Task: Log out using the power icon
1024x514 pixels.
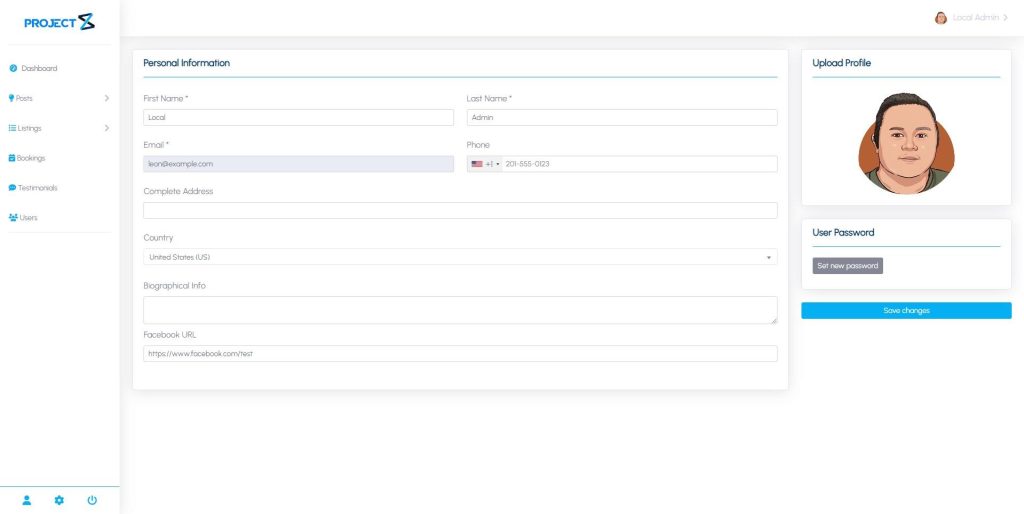Action: [92, 500]
